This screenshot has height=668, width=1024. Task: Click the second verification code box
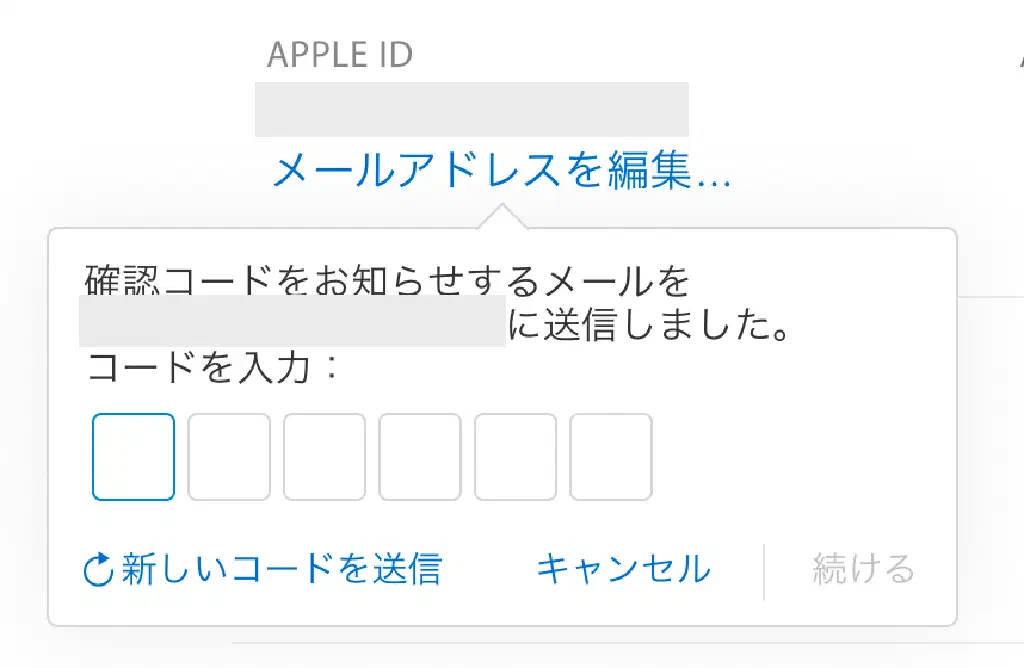(x=229, y=457)
